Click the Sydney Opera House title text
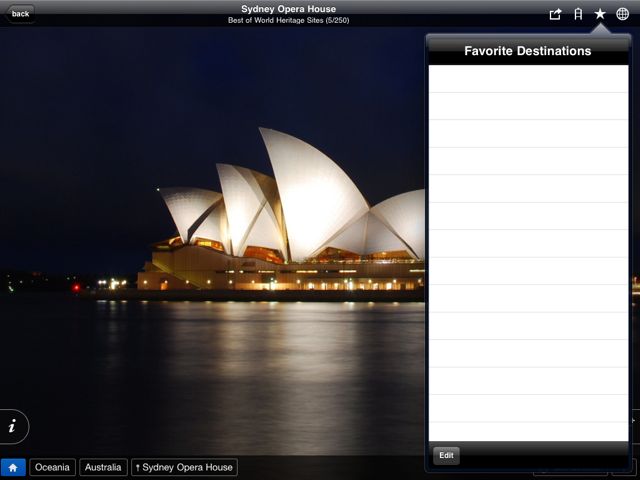The width and height of the screenshot is (640, 480). click(x=289, y=9)
